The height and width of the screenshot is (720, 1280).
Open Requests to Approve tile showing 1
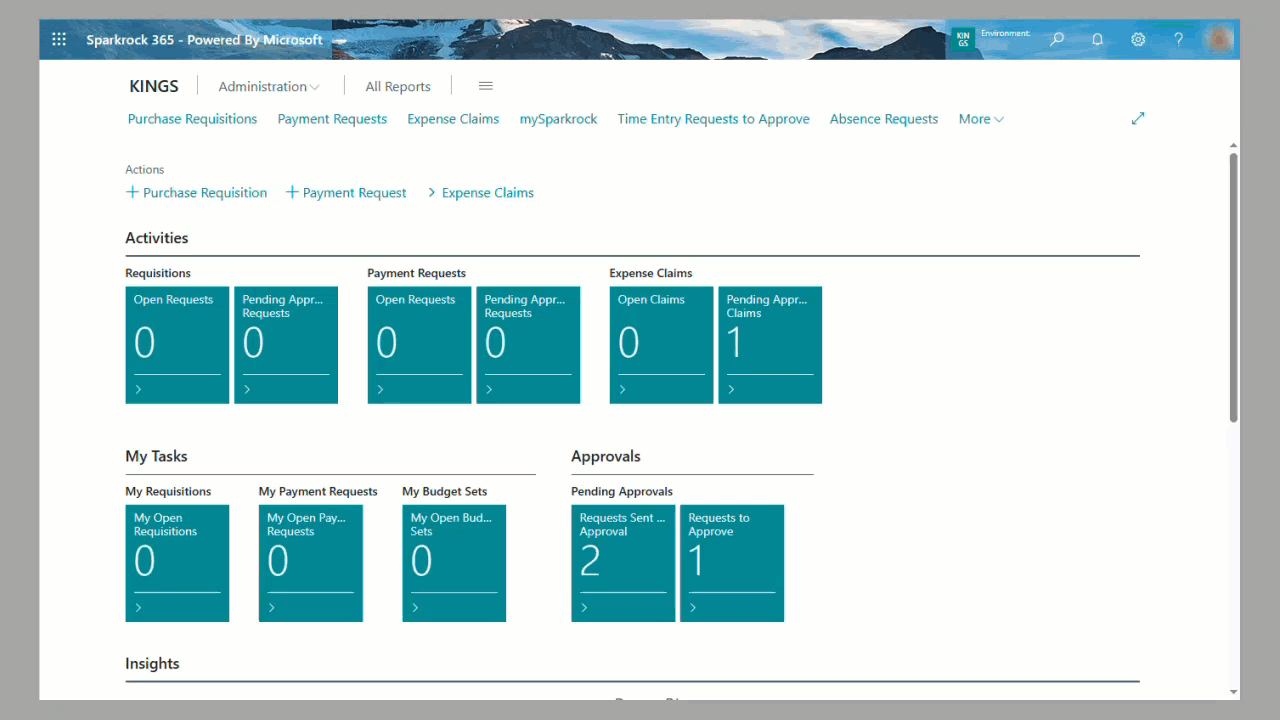[x=732, y=563]
